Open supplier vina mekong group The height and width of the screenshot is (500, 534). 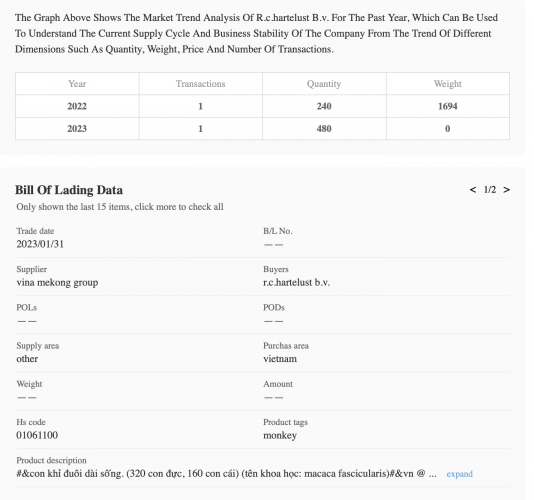pos(57,283)
